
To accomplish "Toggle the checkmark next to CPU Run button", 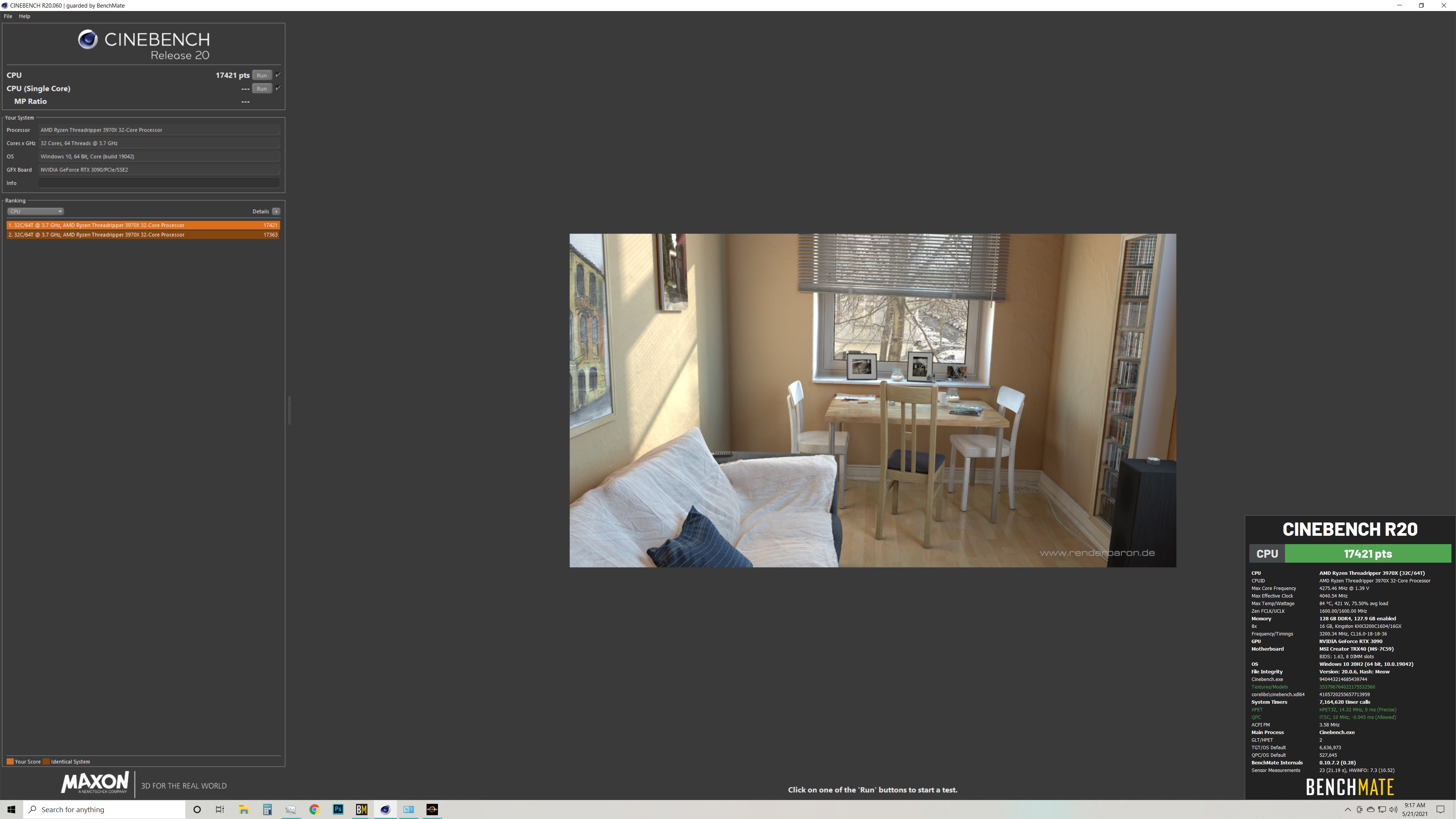I will [x=278, y=75].
